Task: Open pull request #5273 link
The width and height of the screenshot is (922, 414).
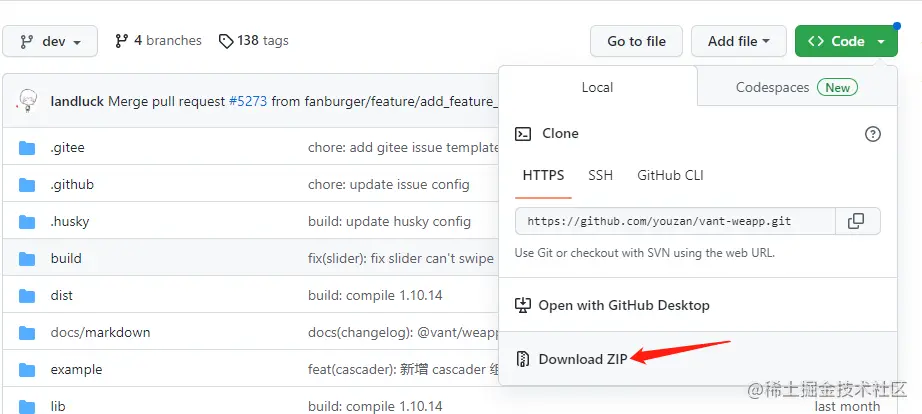Action: 248,101
